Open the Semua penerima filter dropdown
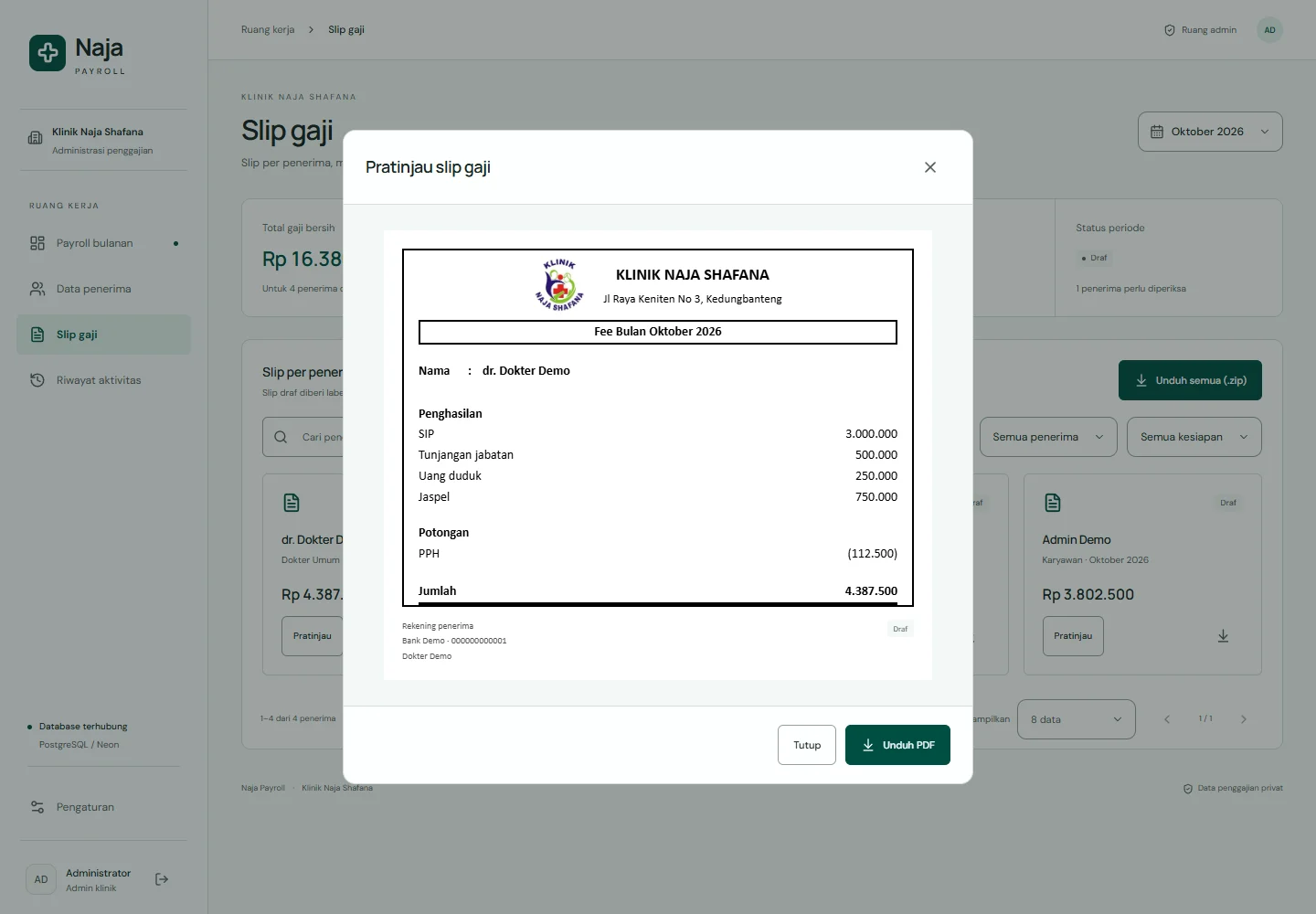 (1048, 437)
